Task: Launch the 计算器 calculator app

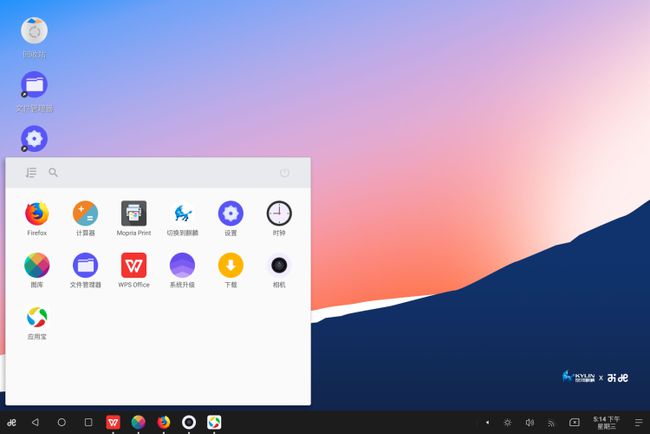Action: (85, 214)
